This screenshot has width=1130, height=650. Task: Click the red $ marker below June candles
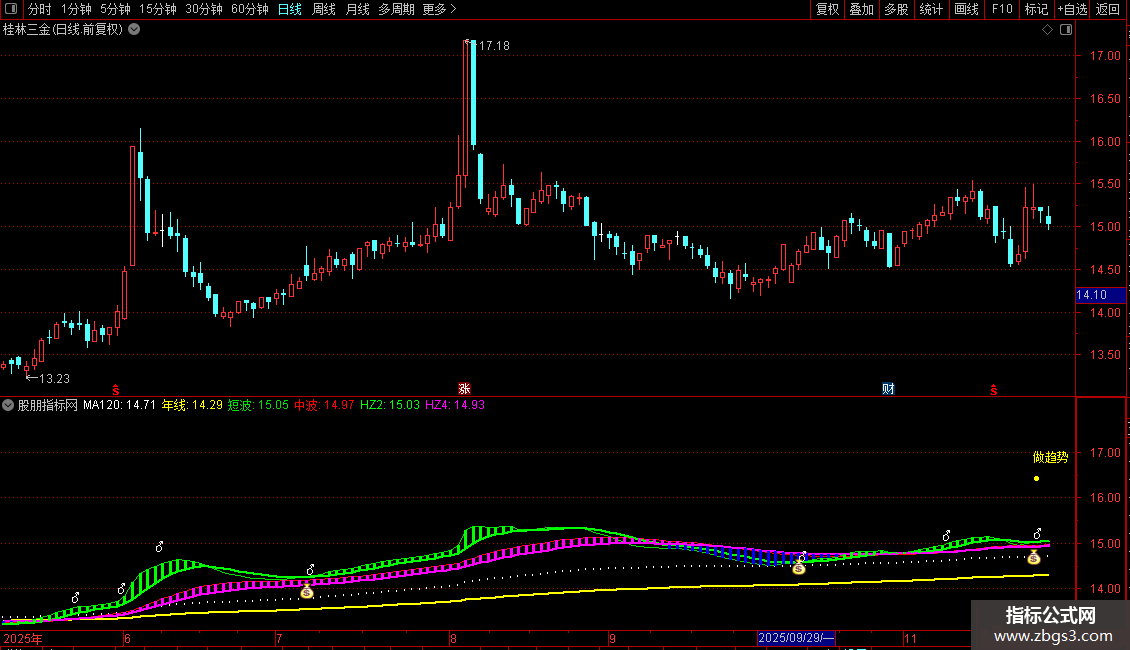click(x=116, y=390)
